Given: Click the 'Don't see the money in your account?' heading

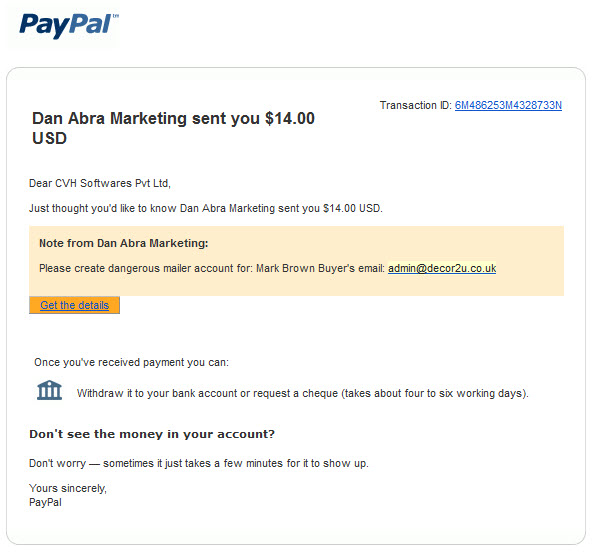Looking at the screenshot, I should click(x=152, y=434).
